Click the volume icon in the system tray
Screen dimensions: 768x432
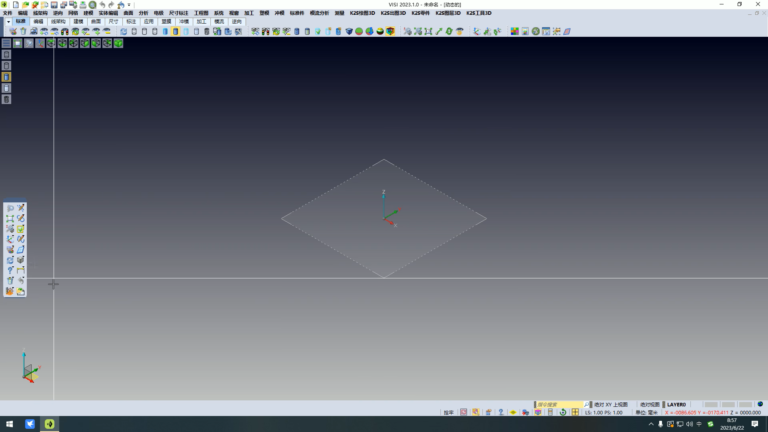[x=689, y=424]
